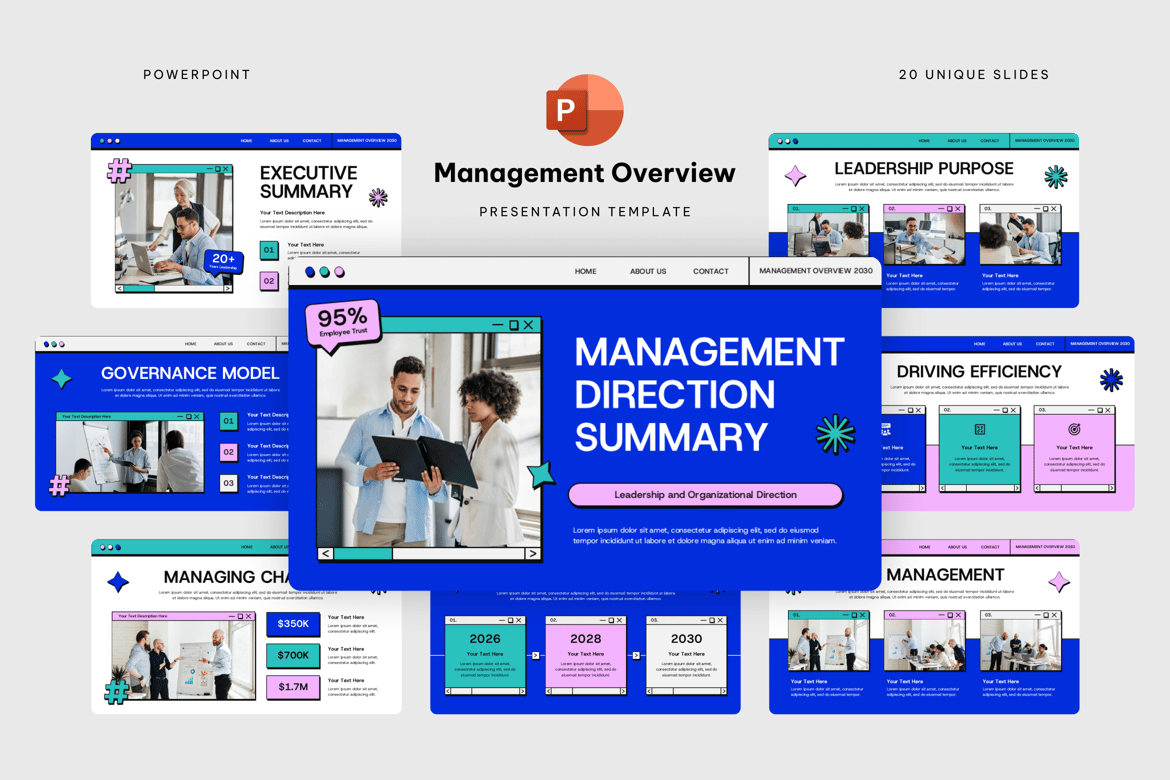Click DRIVING EFFICIENCY heading
The height and width of the screenshot is (780, 1170).
tap(979, 372)
